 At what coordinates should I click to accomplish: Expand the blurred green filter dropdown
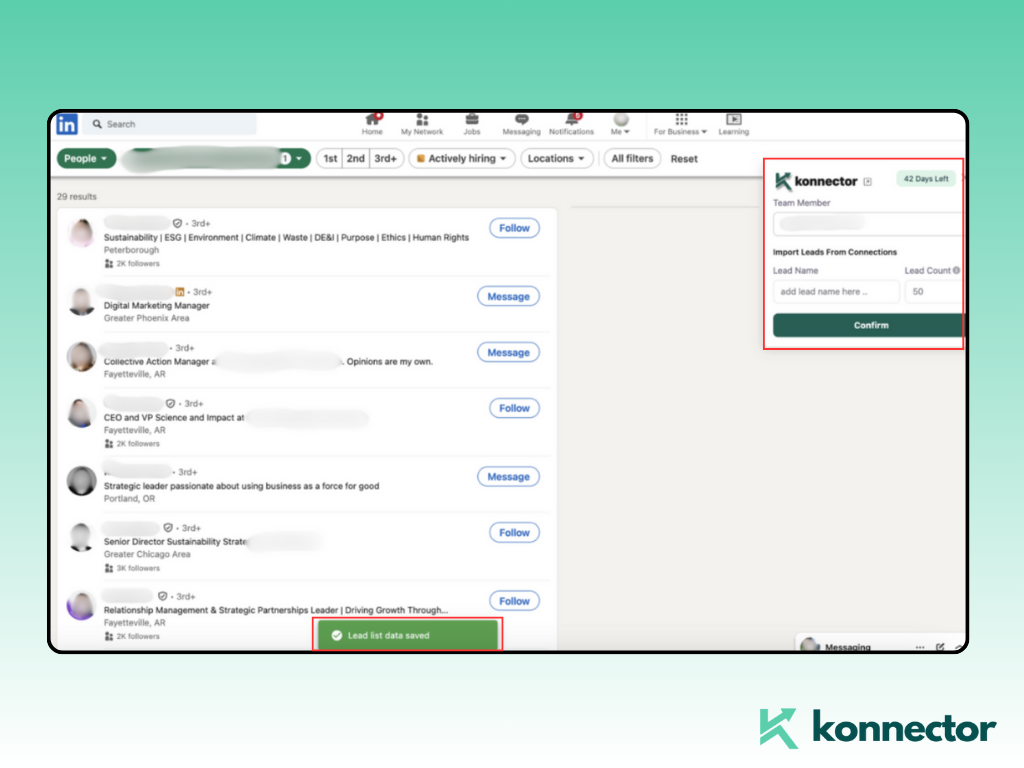216,159
